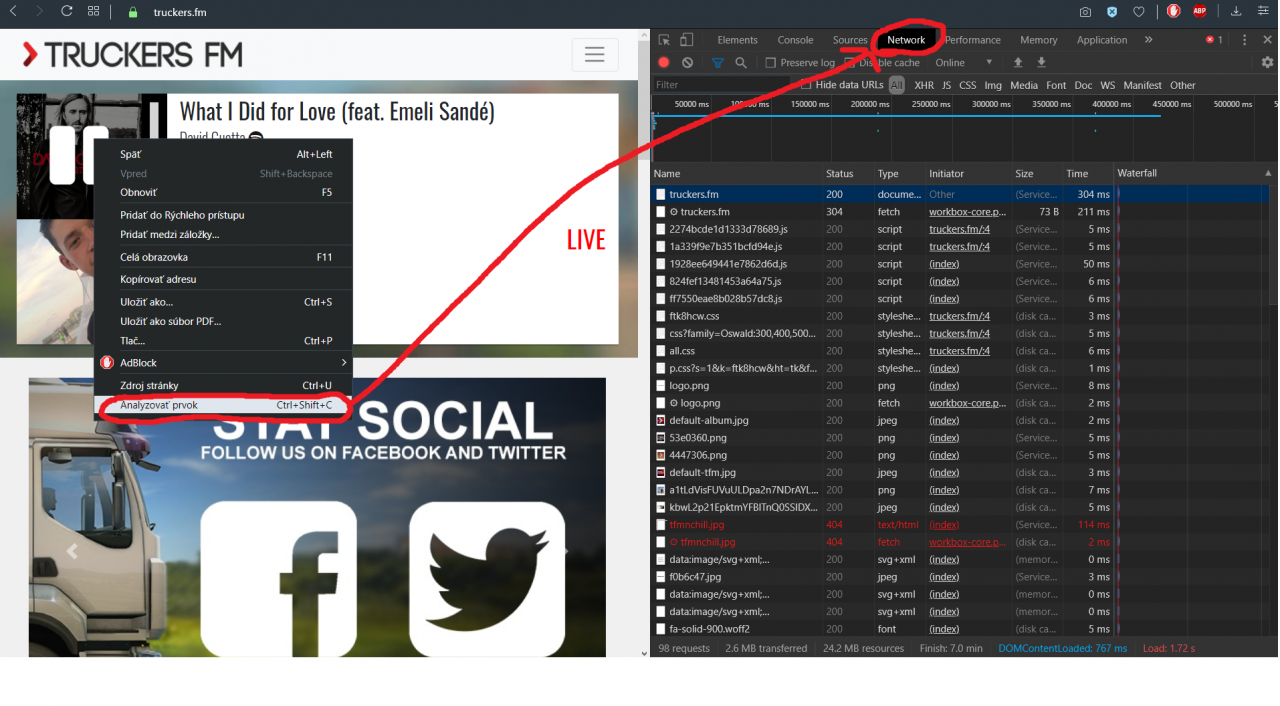This screenshot has width=1280, height=706.
Task: Enable the Disable cache checkbox
Action: 850,63
